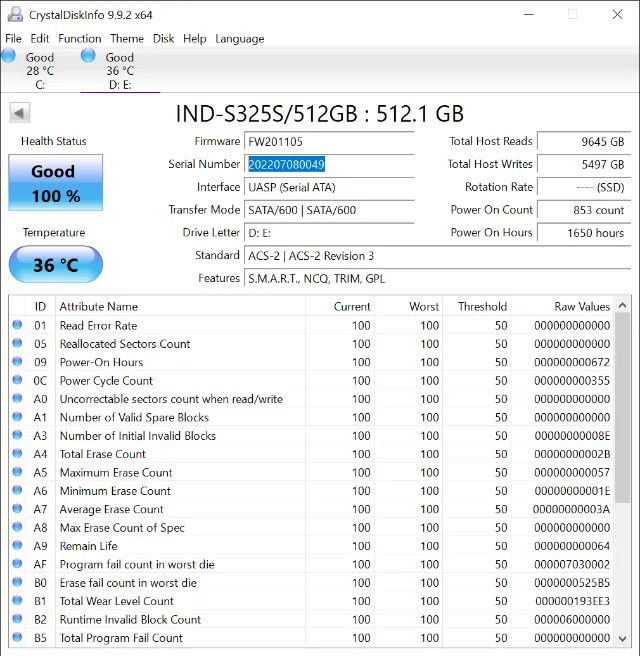Click status dot of Total Program Fail Count

click(17, 637)
